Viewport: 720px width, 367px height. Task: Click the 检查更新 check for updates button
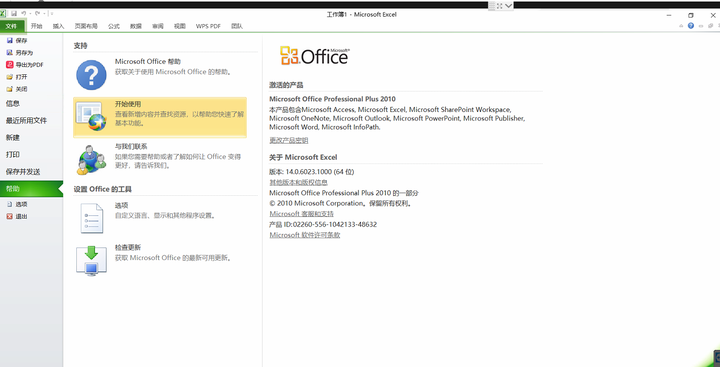coord(160,260)
